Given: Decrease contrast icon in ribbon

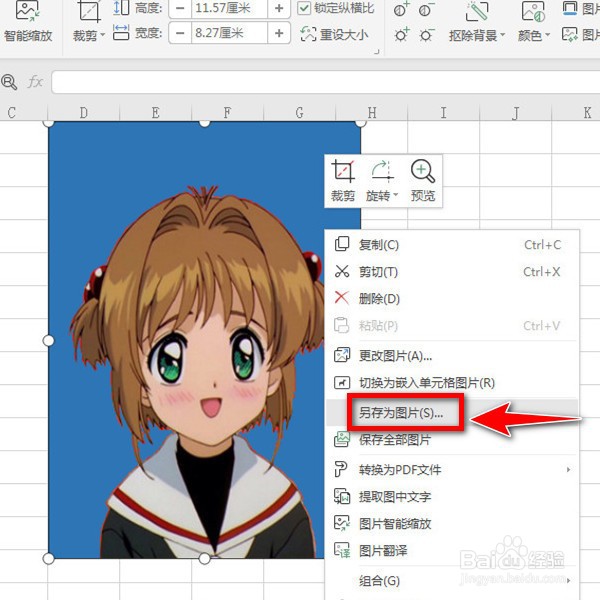Looking at the screenshot, I should [x=426, y=9].
